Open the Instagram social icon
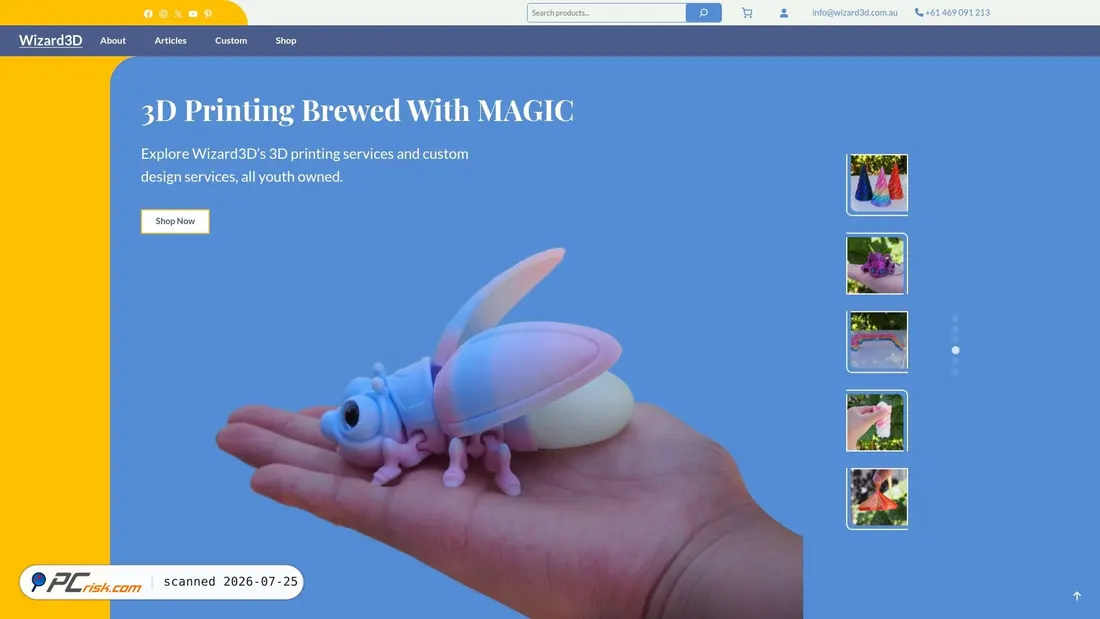The image size is (1100, 619). pos(163,13)
